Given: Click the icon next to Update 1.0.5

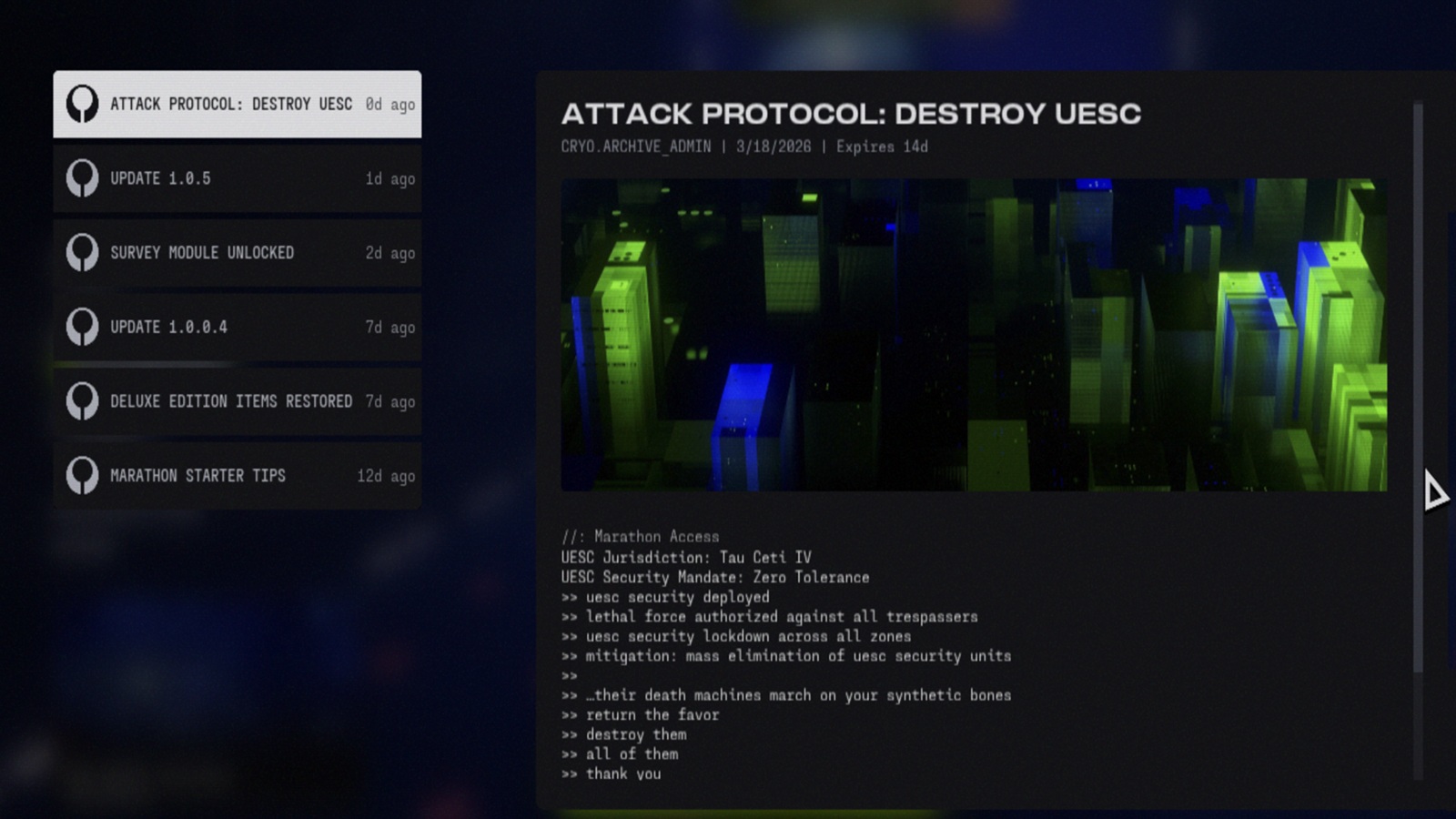Looking at the screenshot, I should tap(82, 179).
